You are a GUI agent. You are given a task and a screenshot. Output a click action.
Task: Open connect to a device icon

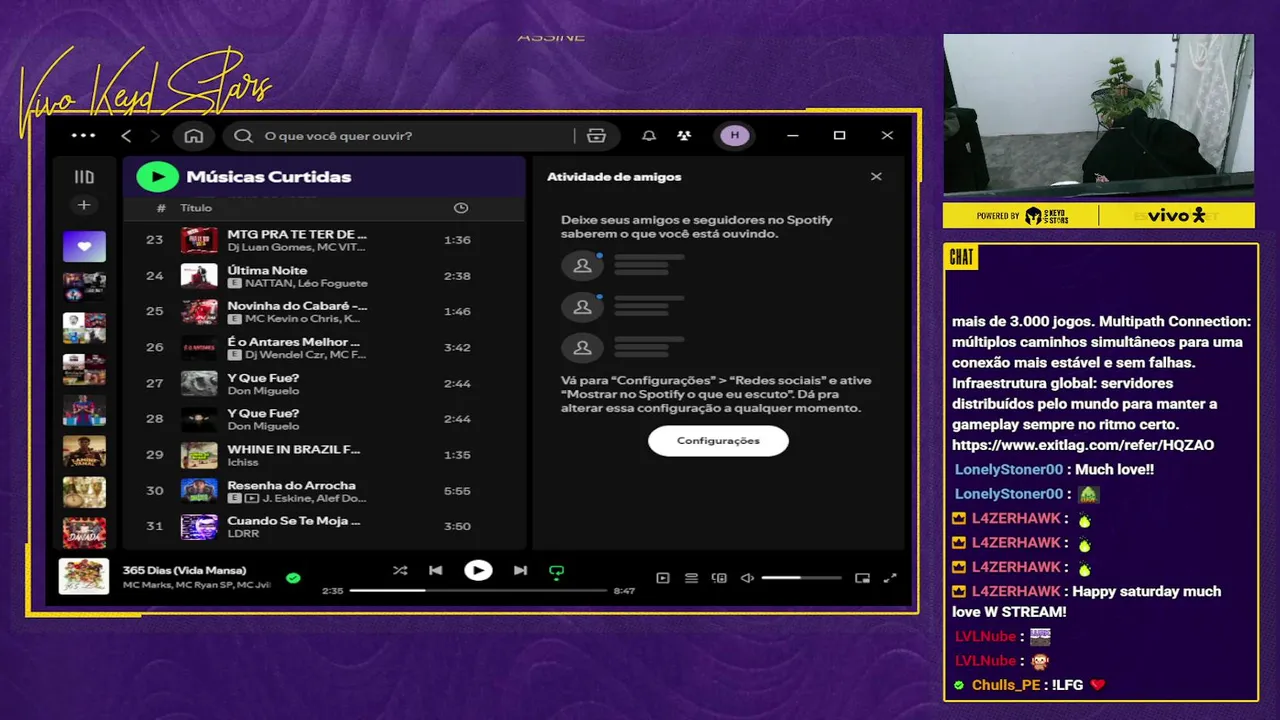point(719,578)
